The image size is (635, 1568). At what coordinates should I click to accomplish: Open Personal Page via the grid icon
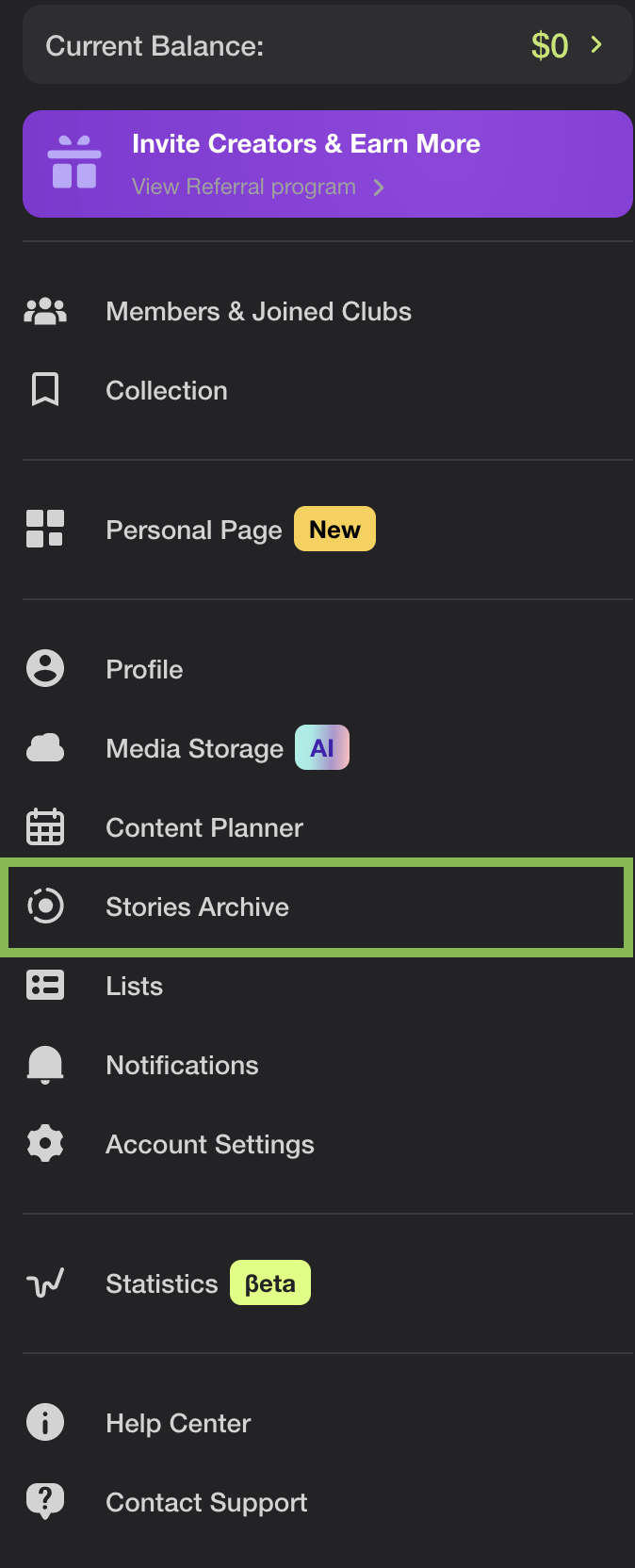tap(44, 529)
